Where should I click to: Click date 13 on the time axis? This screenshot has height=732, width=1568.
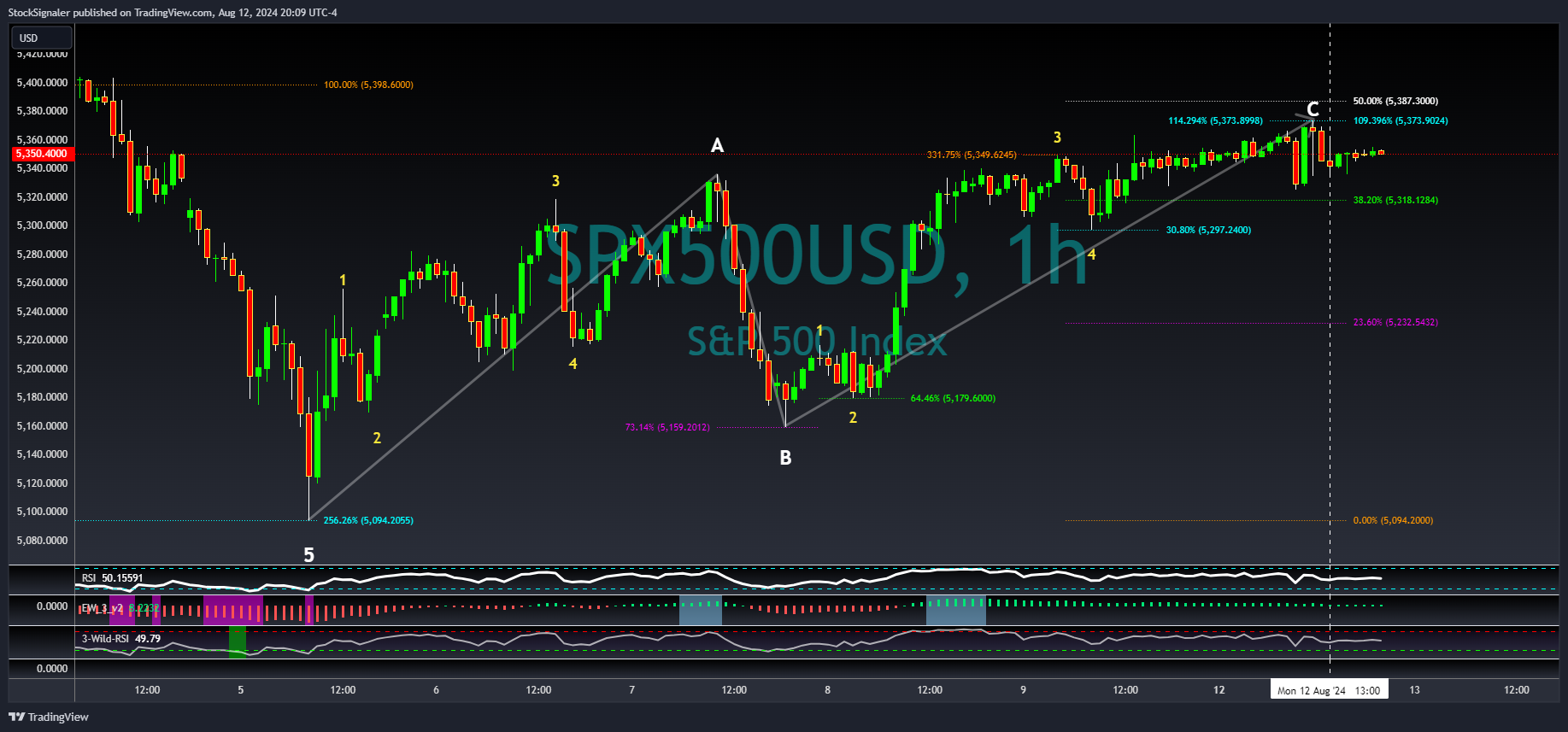click(1415, 690)
